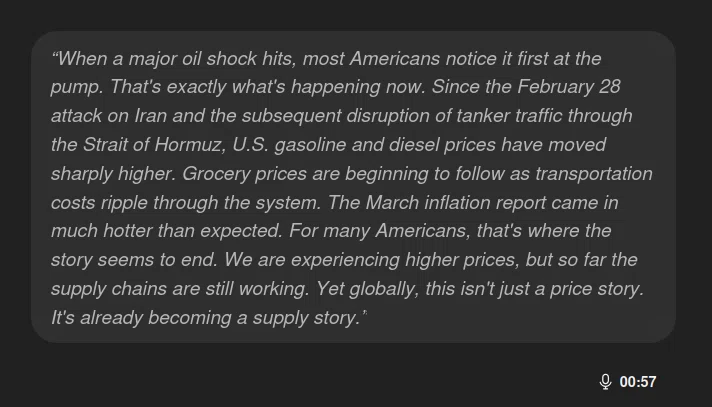Screen dimensions: 712x407
Task: Click the words 'supply chains are still working'
Action: tap(179, 289)
